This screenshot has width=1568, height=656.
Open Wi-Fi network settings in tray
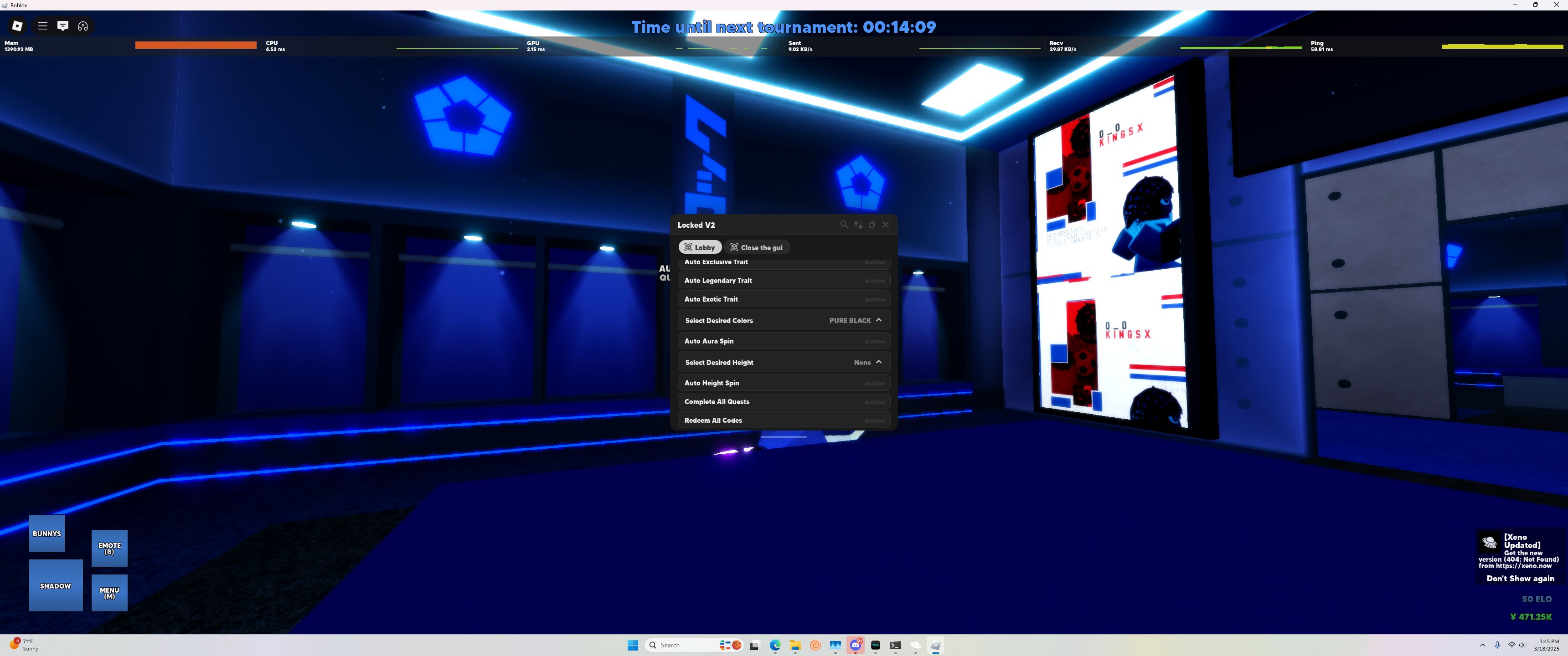[1511, 645]
